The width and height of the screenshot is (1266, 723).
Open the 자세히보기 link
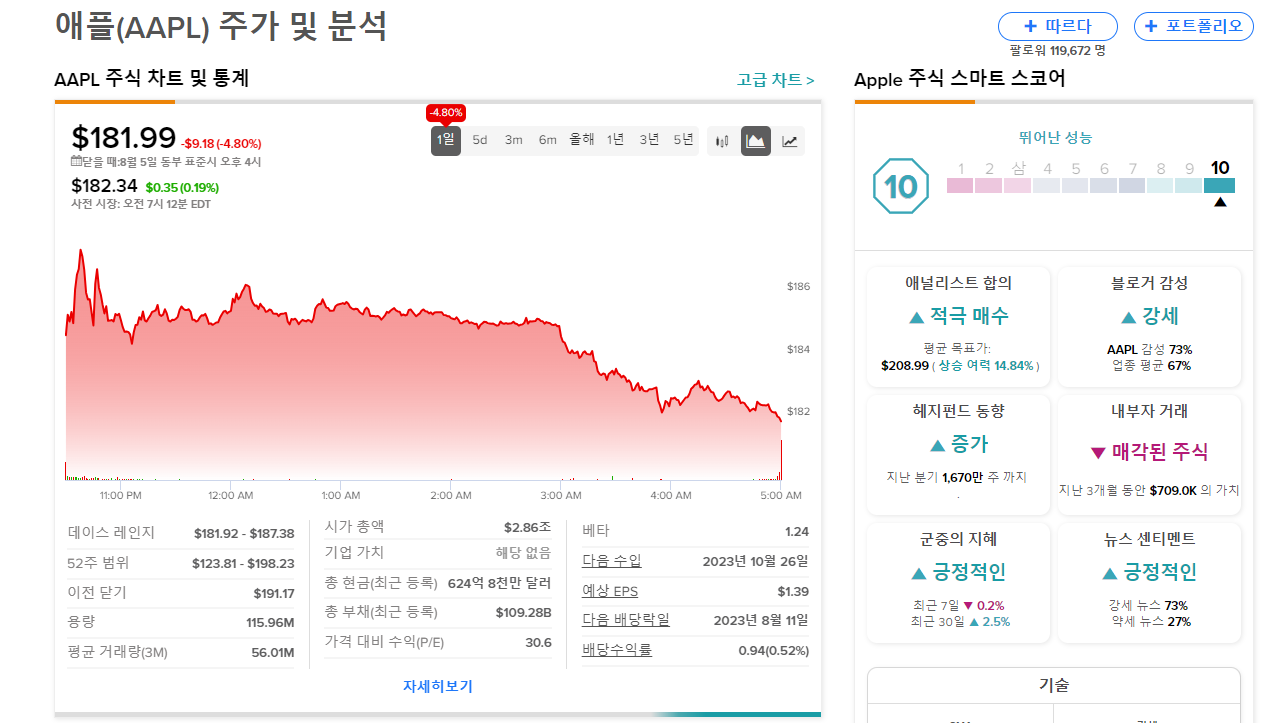[x=438, y=686]
